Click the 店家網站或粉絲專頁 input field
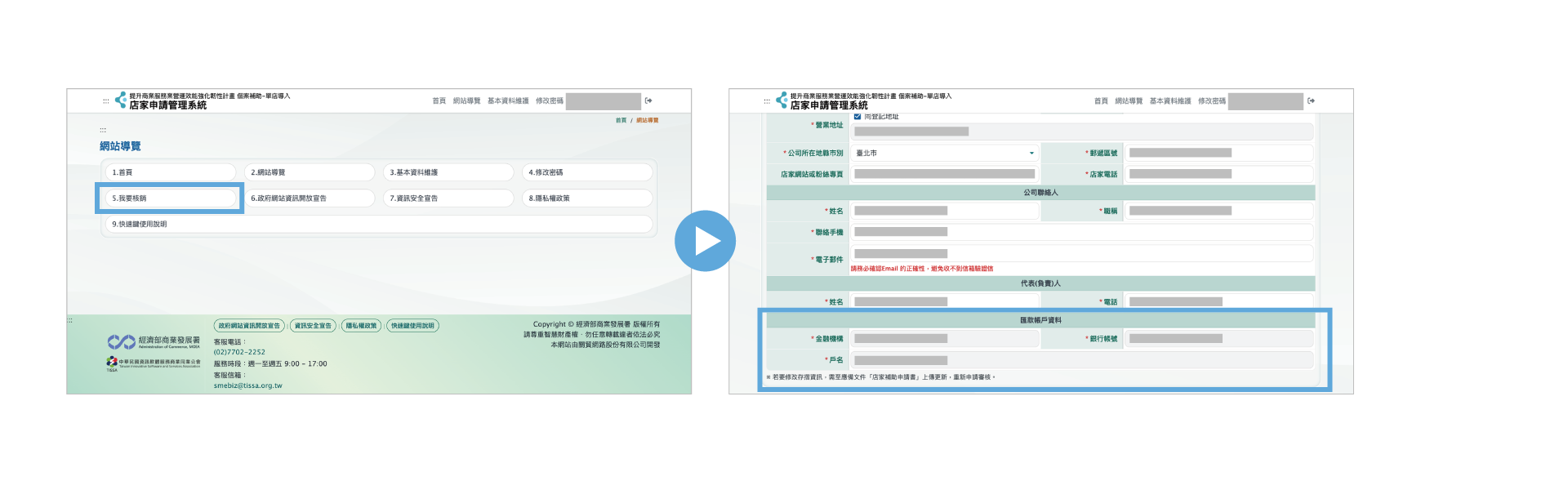1568x490 pixels. (x=945, y=174)
